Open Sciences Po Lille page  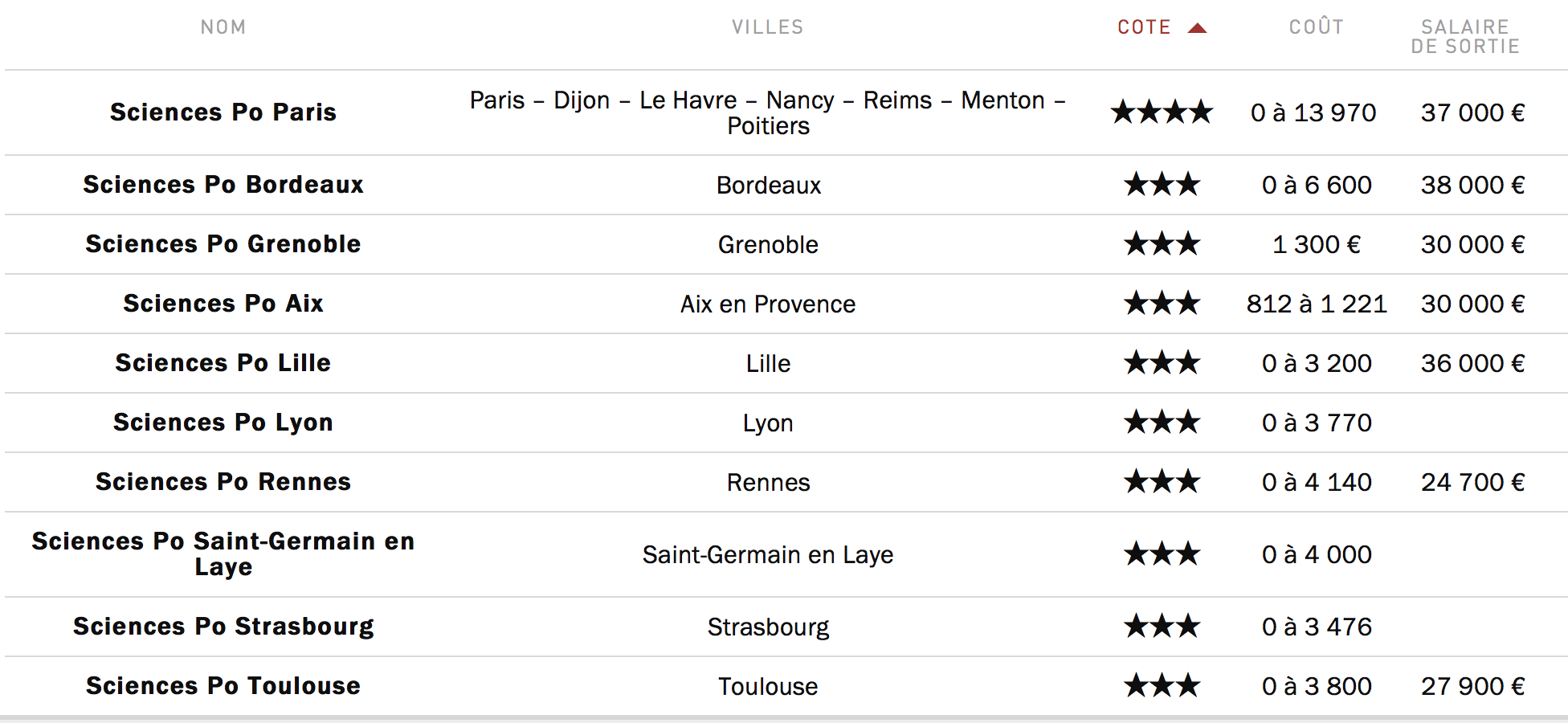click(x=223, y=363)
